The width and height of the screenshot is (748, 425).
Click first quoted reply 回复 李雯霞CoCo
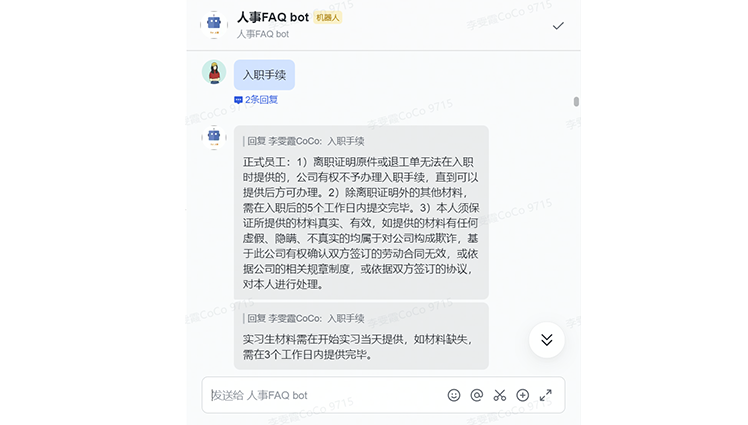(x=304, y=141)
